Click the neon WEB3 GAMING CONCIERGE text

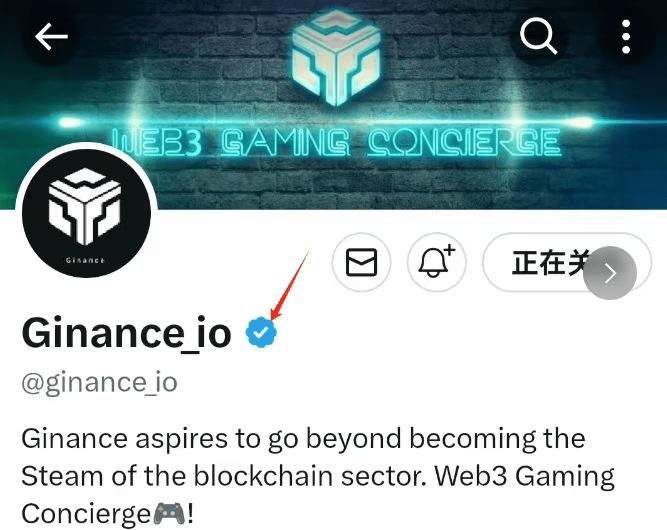336,142
